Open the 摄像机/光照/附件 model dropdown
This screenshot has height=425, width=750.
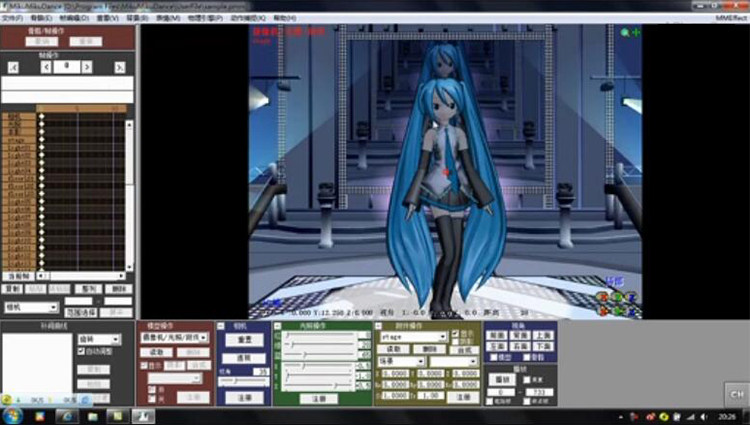(175, 338)
